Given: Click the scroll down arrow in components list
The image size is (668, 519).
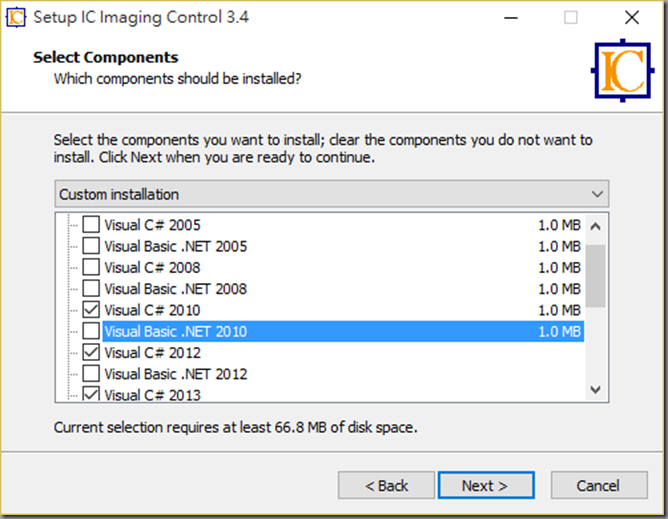Looking at the screenshot, I should (x=596, y=389).
